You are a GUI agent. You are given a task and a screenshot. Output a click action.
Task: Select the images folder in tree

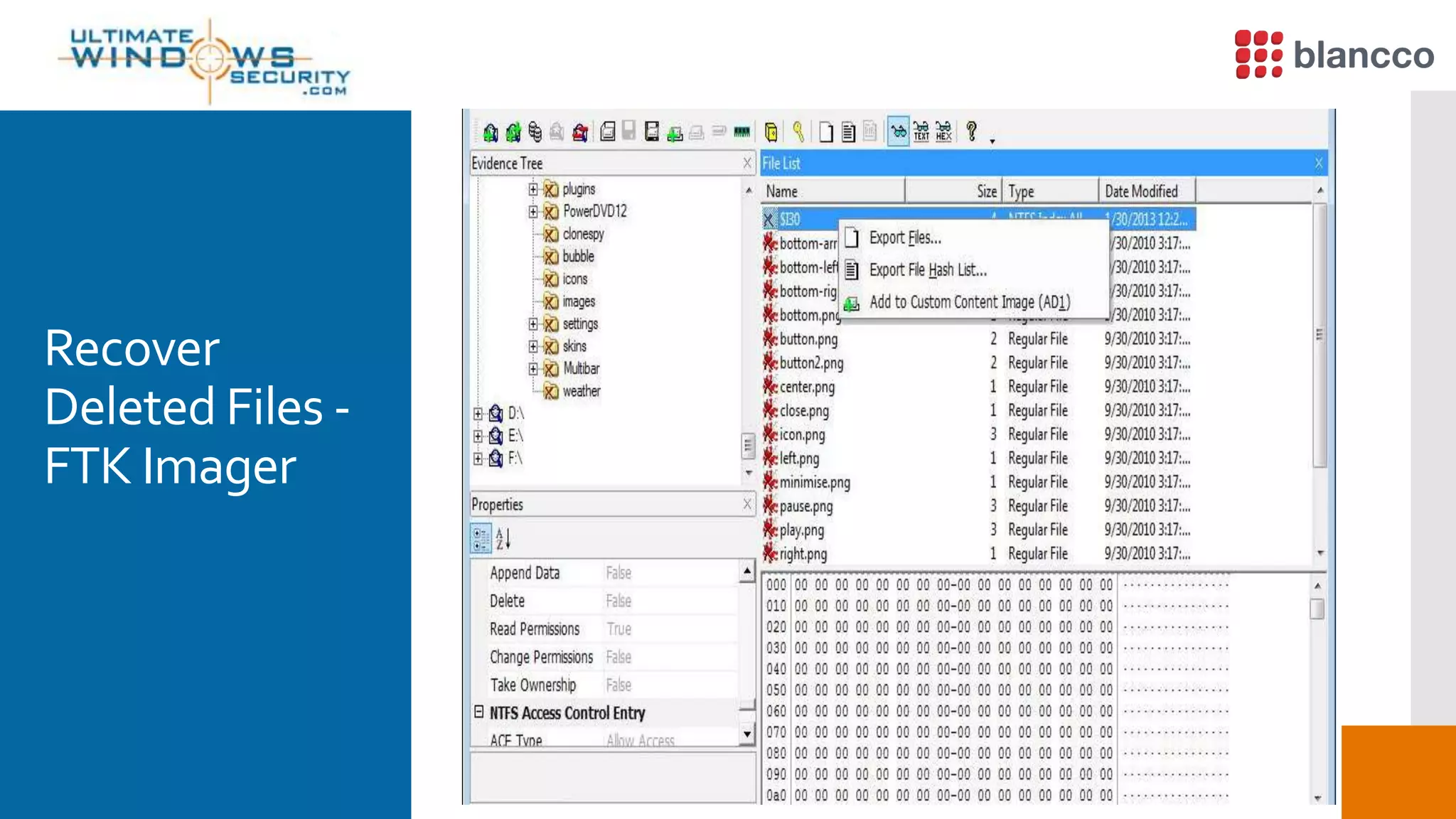(579, 301)
